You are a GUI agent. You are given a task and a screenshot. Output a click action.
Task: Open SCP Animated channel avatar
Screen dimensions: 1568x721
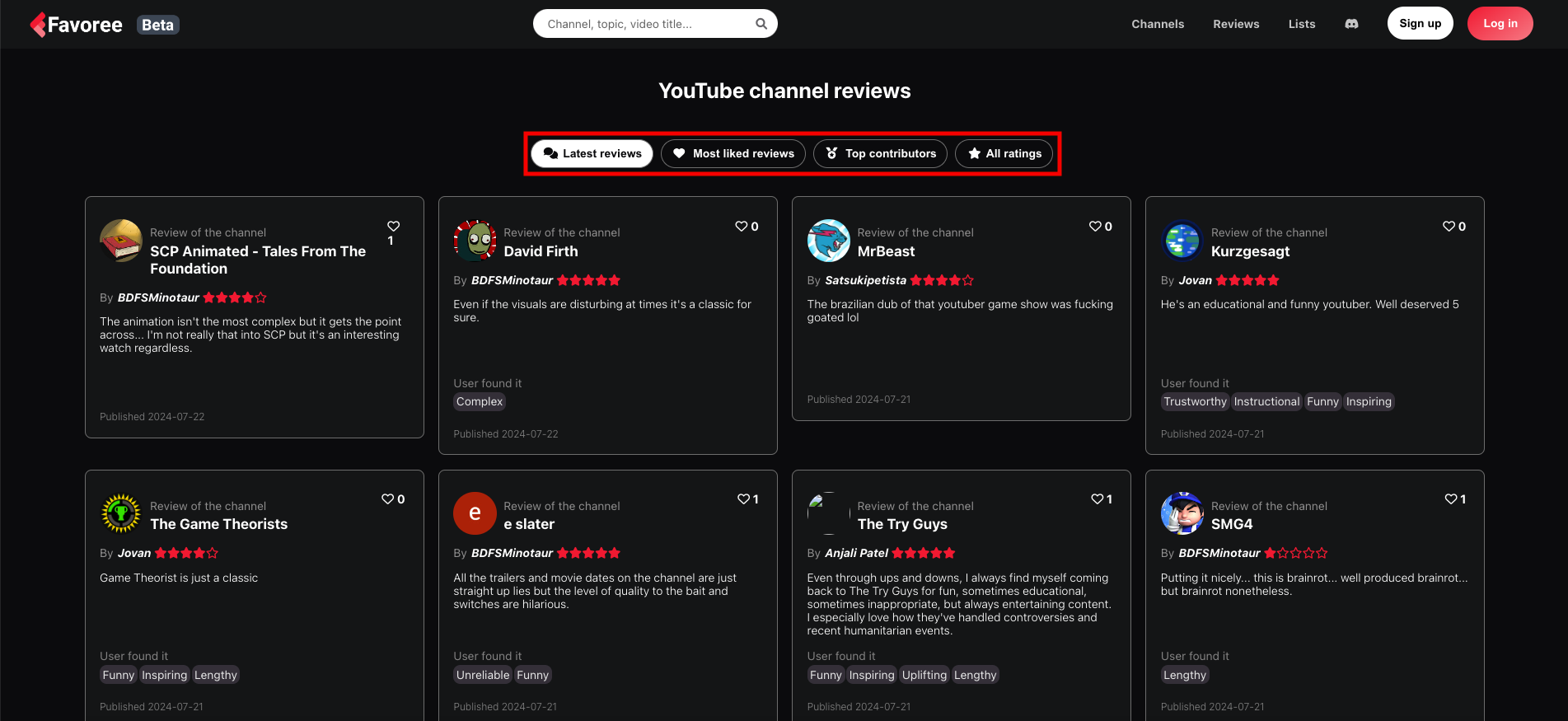[x=121, y=241]
